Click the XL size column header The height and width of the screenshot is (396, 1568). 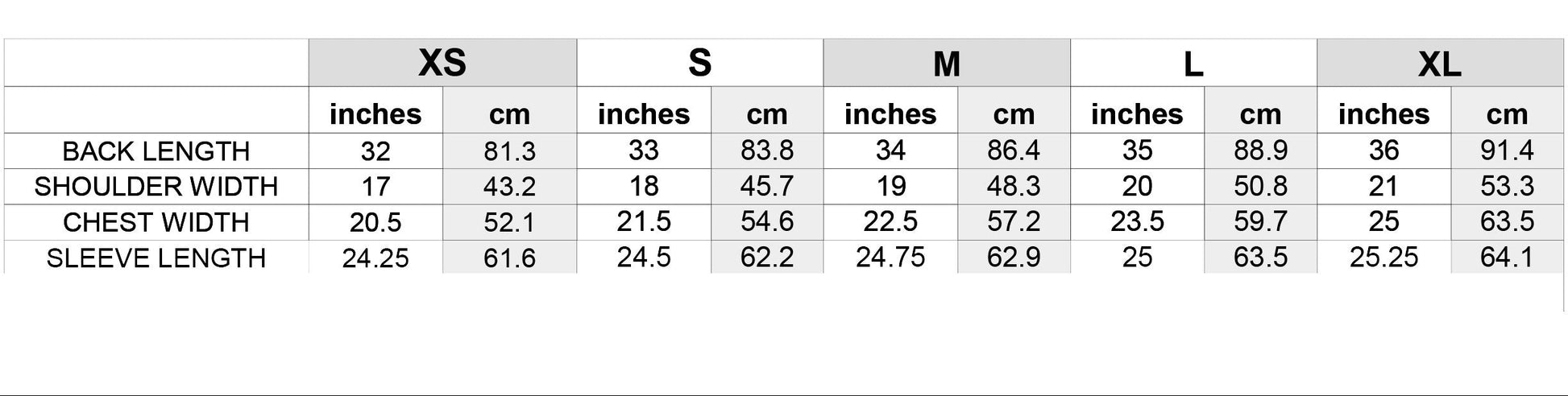tap(1439, 64)
